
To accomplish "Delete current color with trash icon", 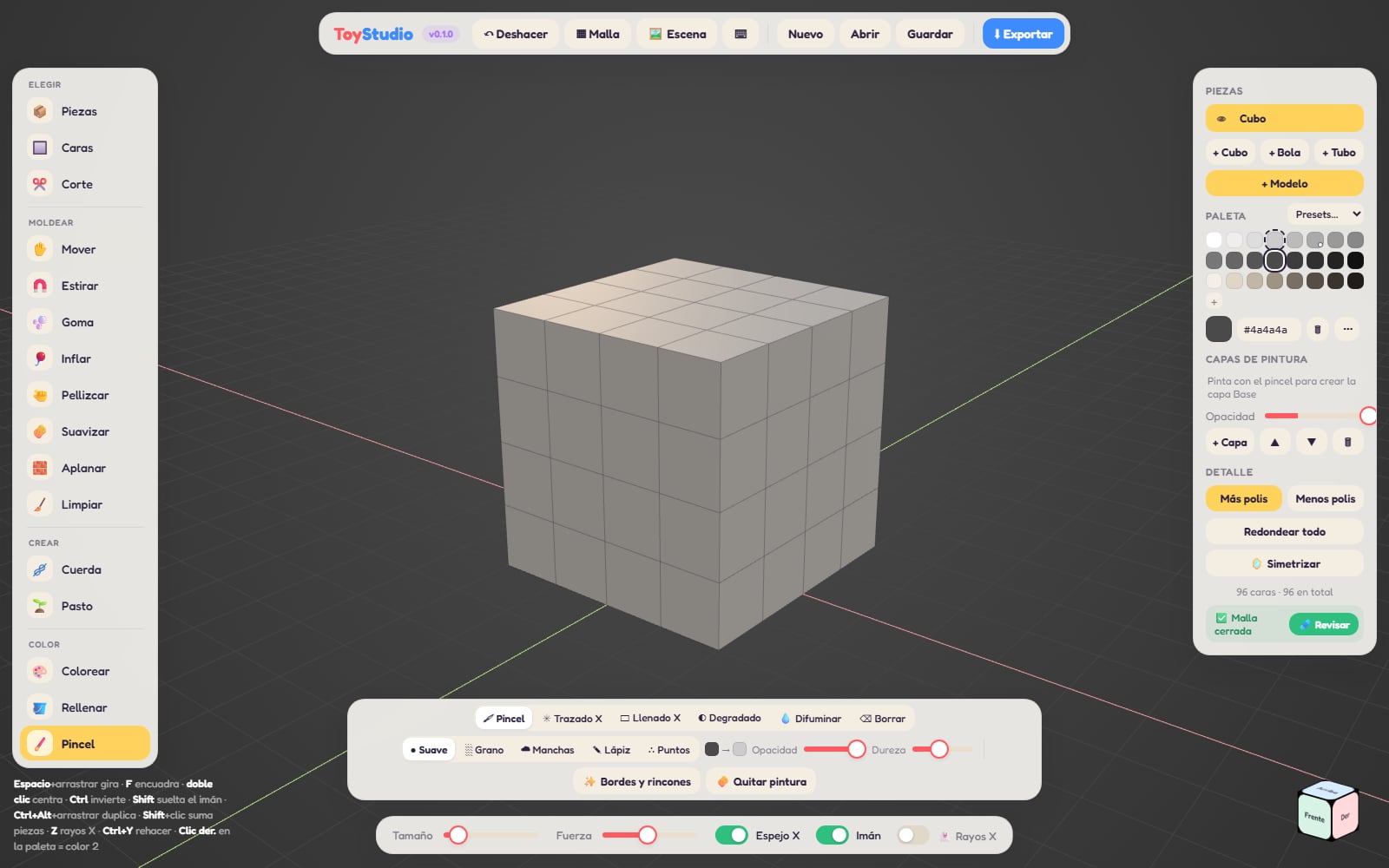I will [x=1318, y=329].
